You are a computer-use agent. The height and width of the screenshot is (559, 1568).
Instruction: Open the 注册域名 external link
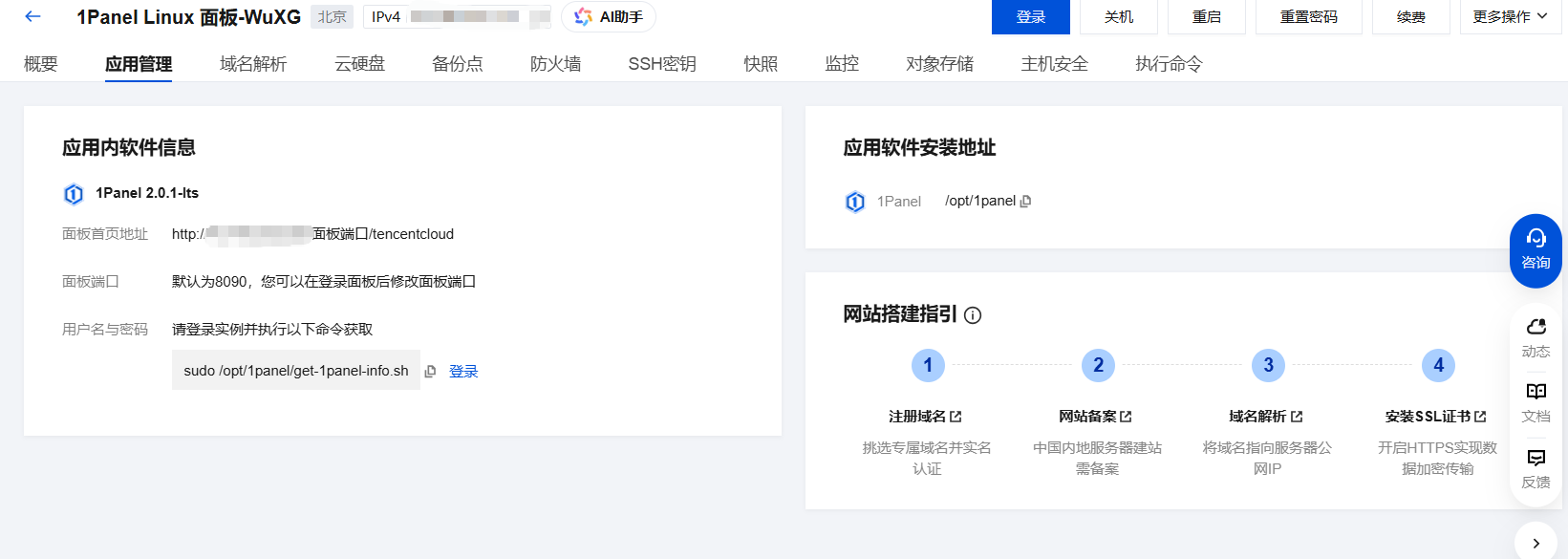[925, 417]
